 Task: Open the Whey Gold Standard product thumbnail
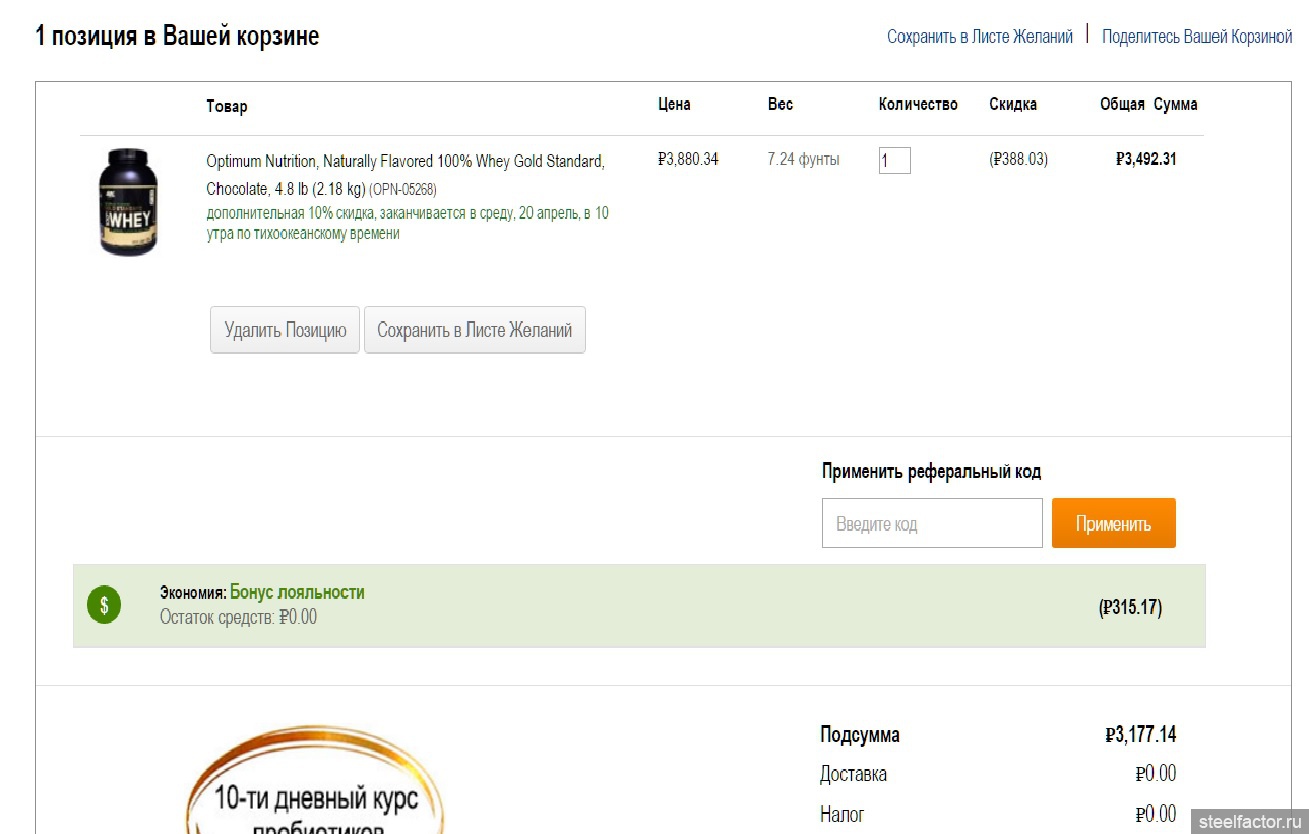pyautogui.click(x=128, y=202)
